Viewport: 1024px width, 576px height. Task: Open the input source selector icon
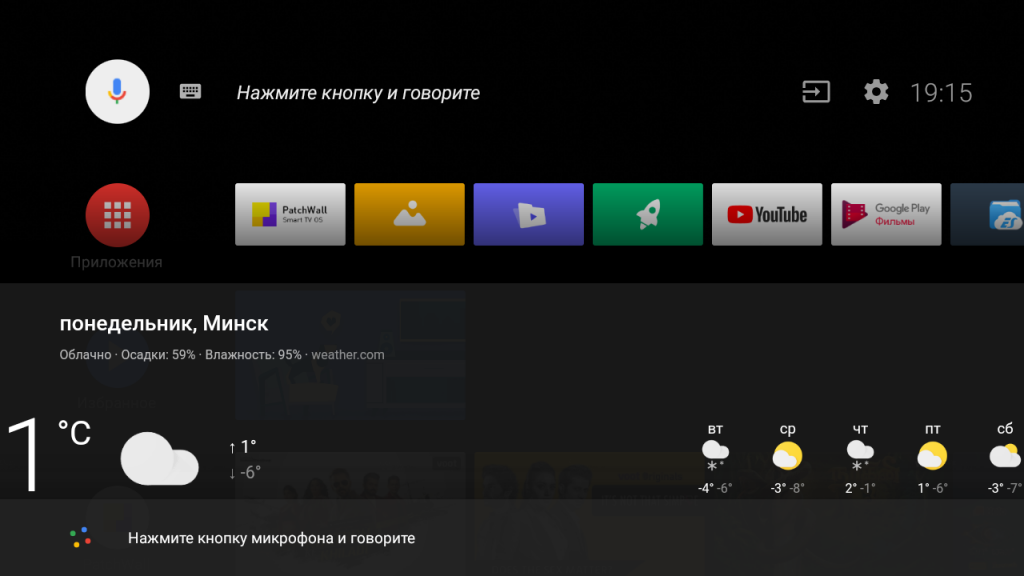[x=816, y=92]
